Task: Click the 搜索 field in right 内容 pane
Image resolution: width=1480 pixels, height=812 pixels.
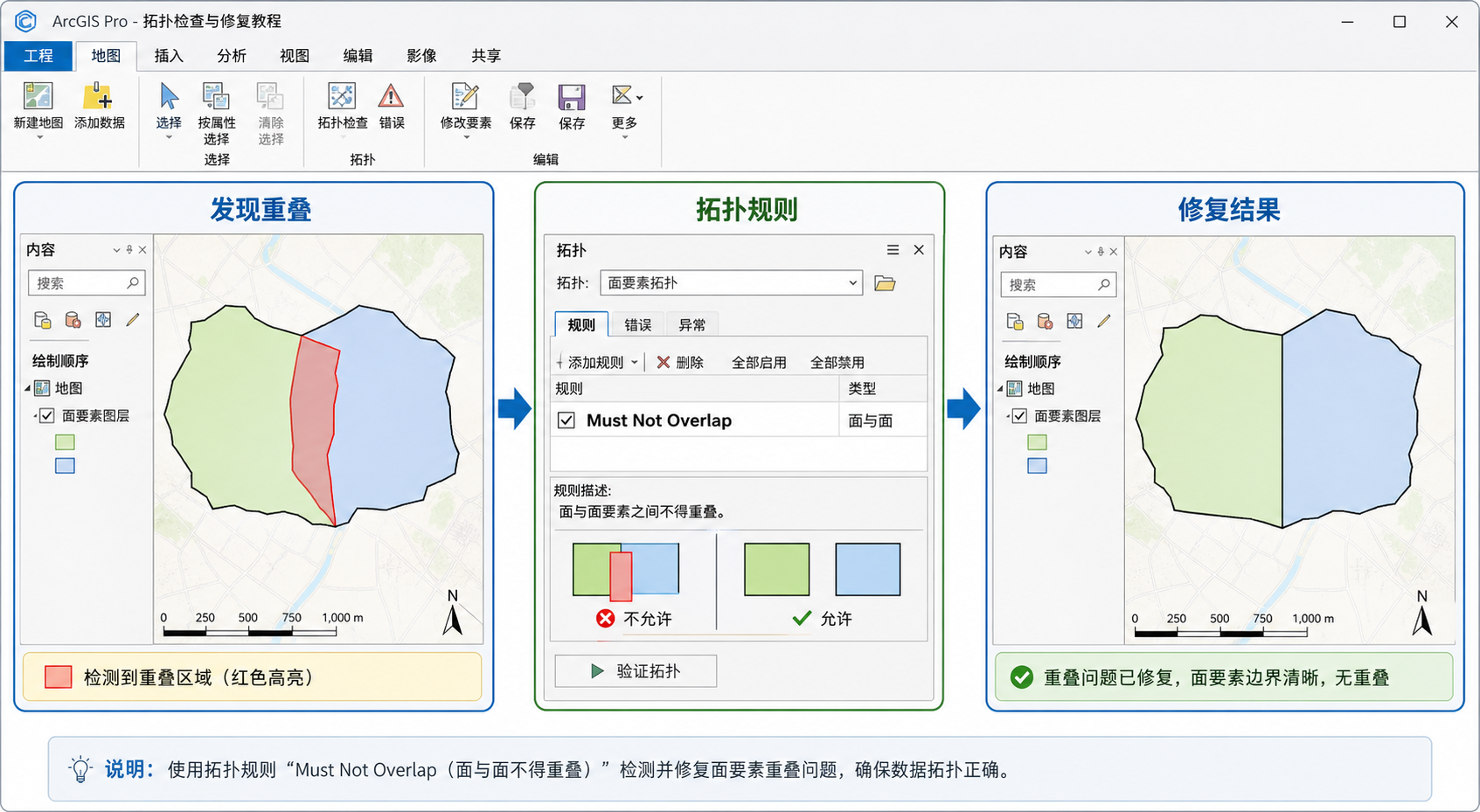Action: (1059, 285)
